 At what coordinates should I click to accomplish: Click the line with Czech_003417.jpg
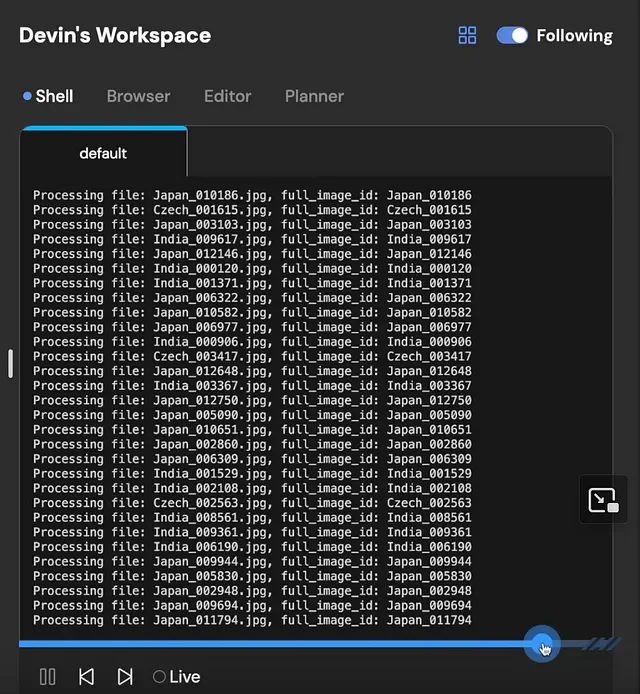click(252, 356)
